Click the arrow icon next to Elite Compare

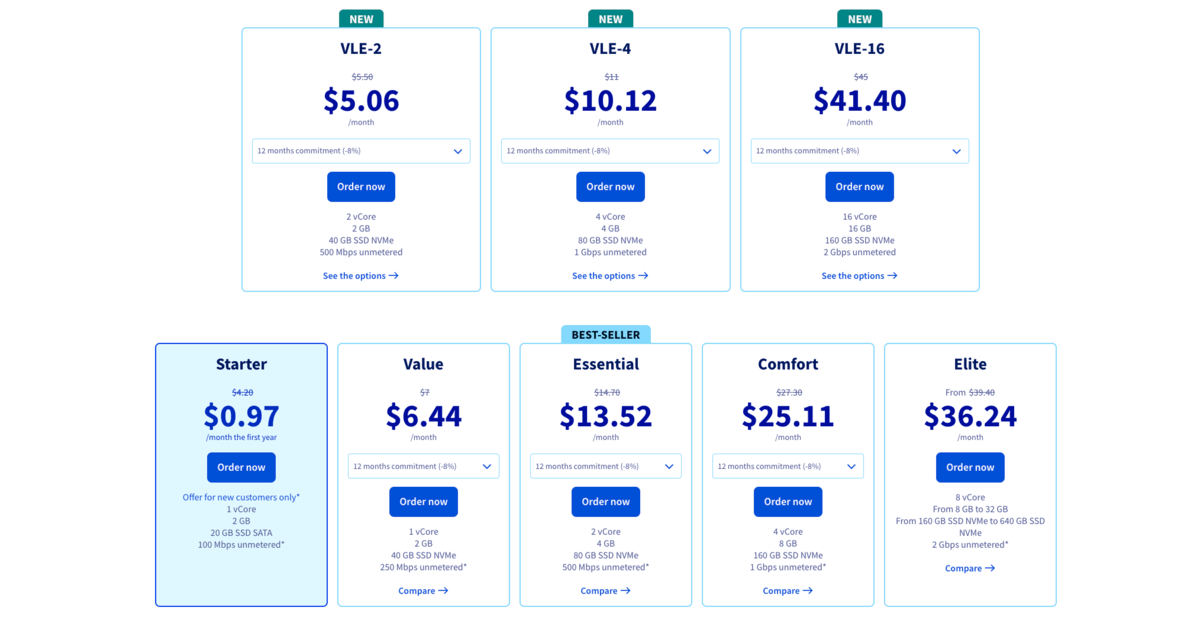click(990, 568)
